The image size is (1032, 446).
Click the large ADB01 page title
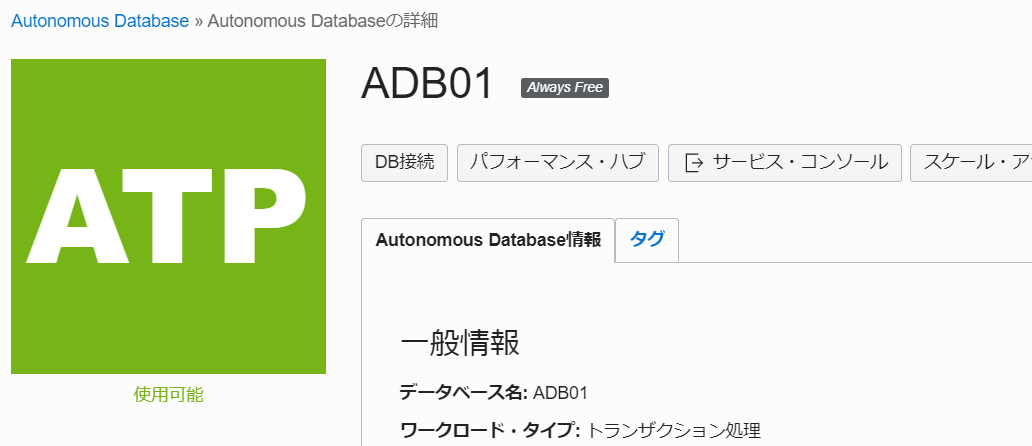pyautogui.click(x=428, y=84)
